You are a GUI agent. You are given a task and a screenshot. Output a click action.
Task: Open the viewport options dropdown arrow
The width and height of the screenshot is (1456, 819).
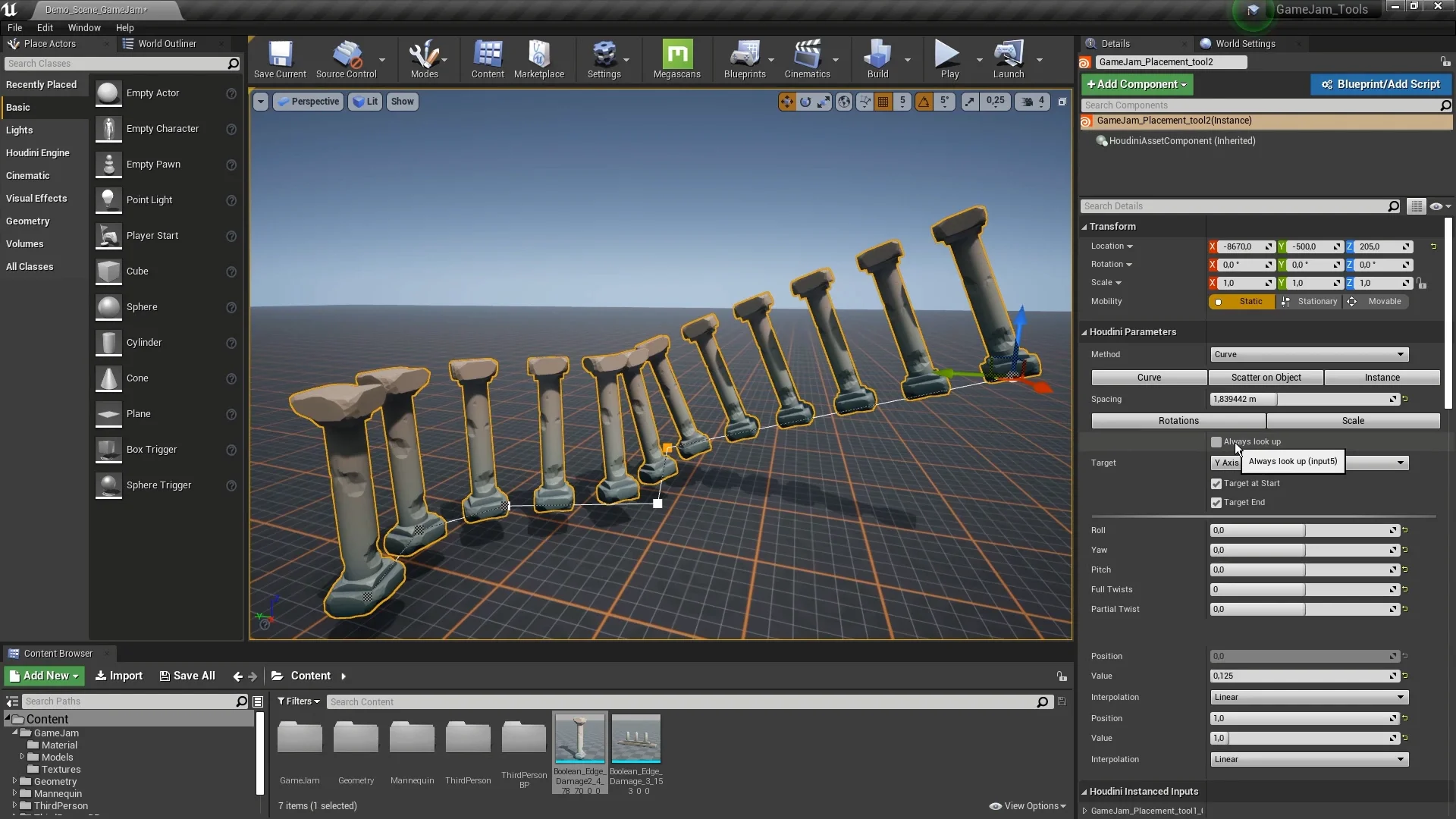click(260, 102)
